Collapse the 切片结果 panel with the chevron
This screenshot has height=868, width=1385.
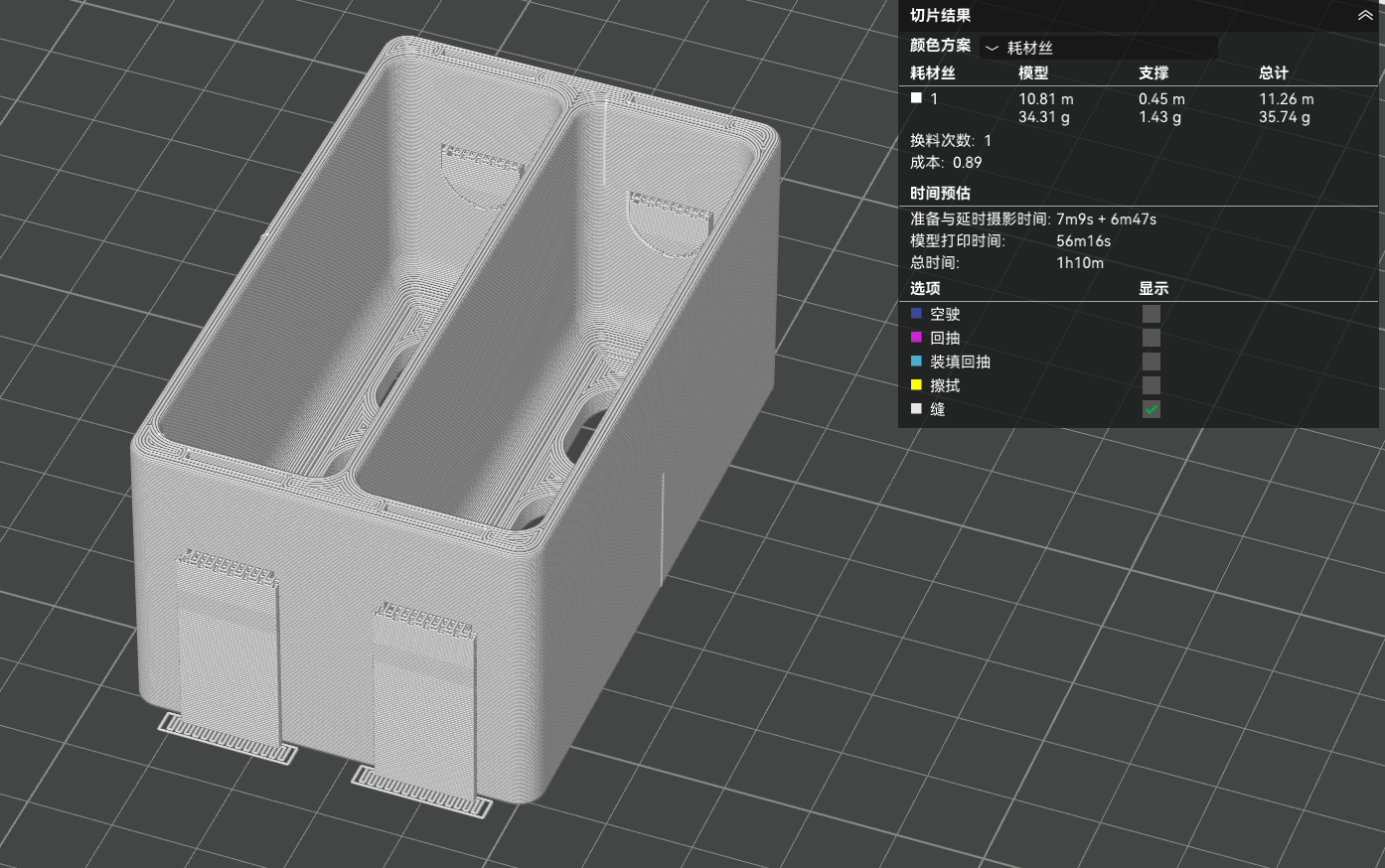pyautogui.click(x=1364, y=16)
